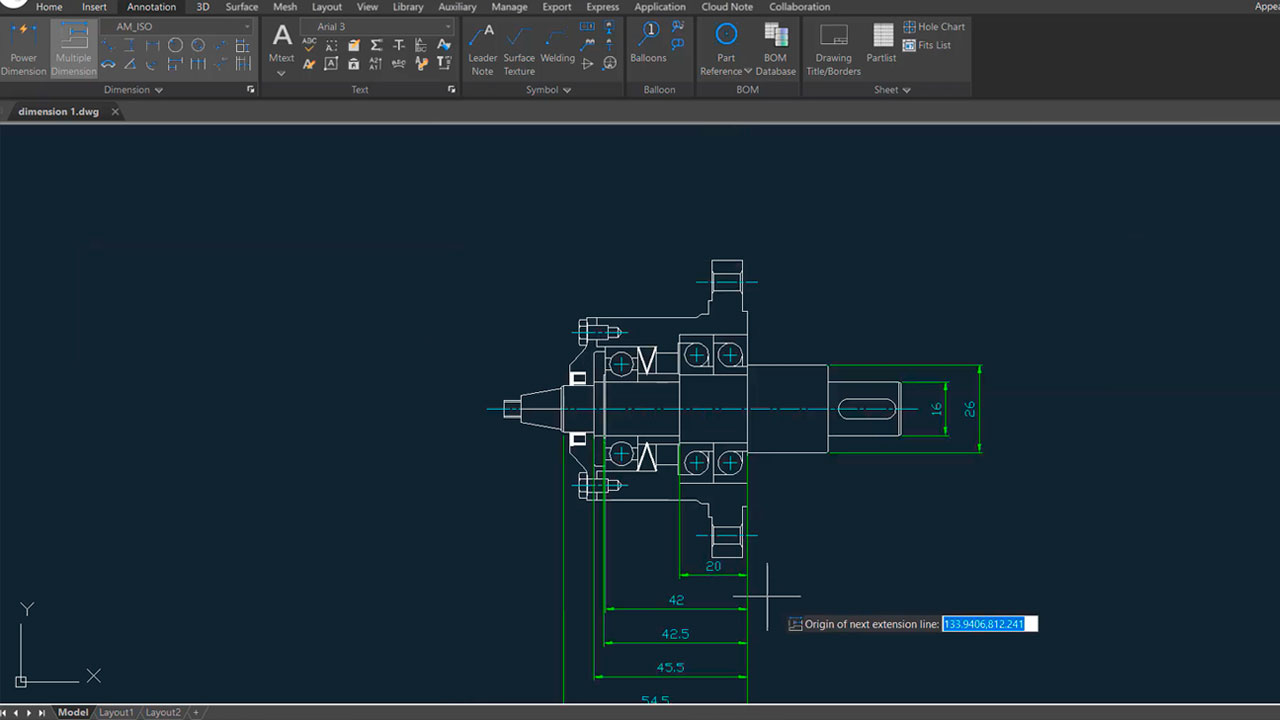Open the Manage ribbon tab
The height and width of the screenshot is (720, 1280).
pos(509,7)
